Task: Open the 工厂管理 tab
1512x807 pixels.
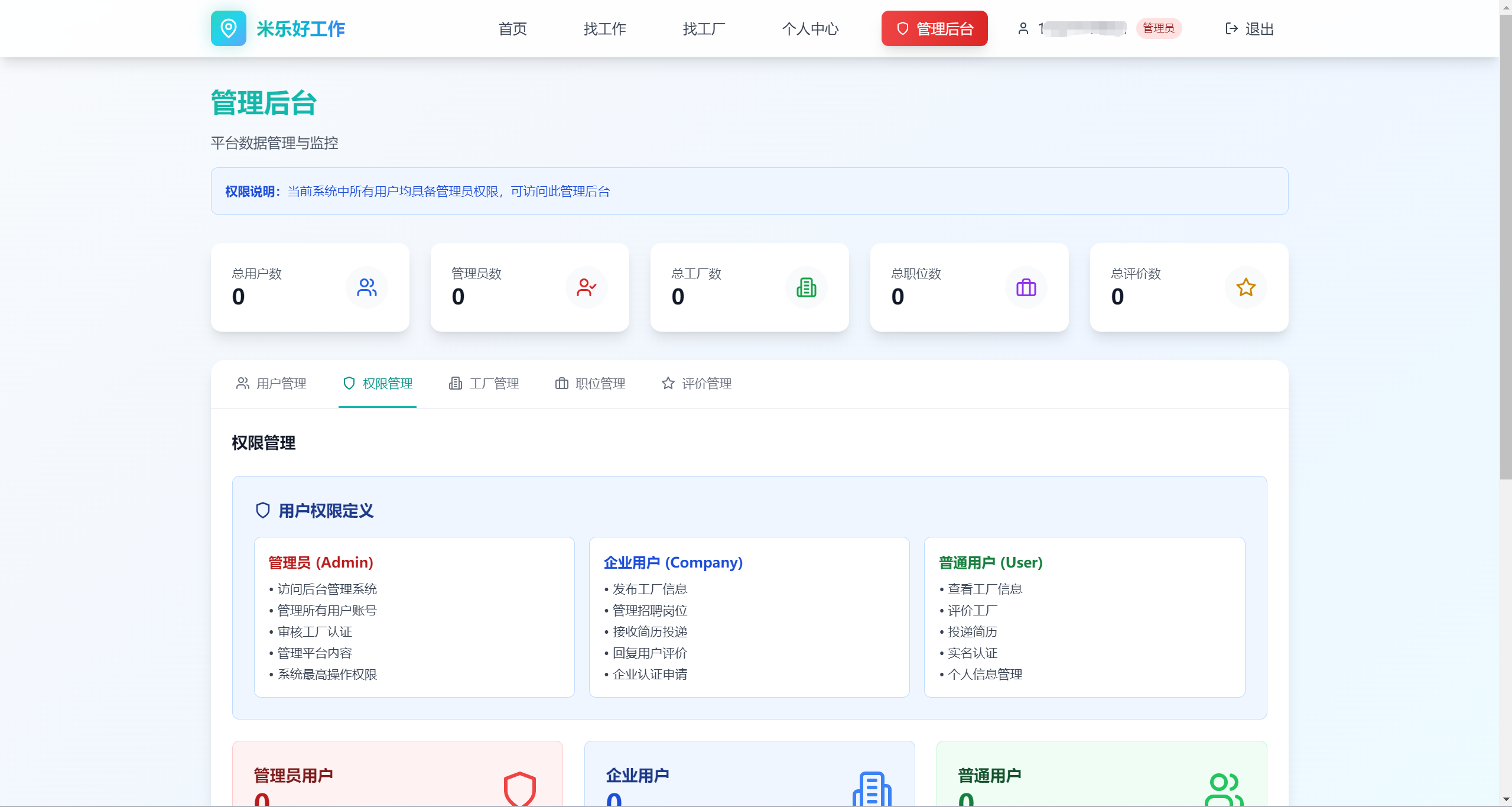Action: pos(484,384)
